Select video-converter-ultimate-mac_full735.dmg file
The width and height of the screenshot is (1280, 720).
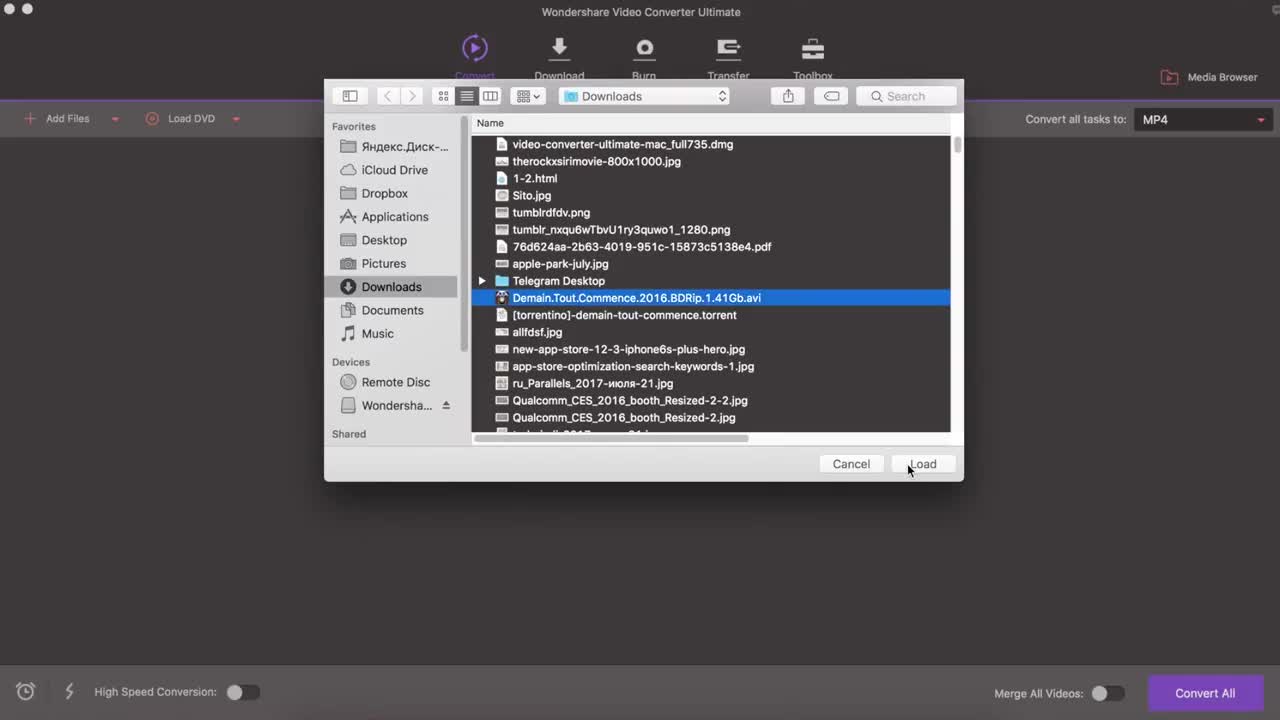point(710,144)
